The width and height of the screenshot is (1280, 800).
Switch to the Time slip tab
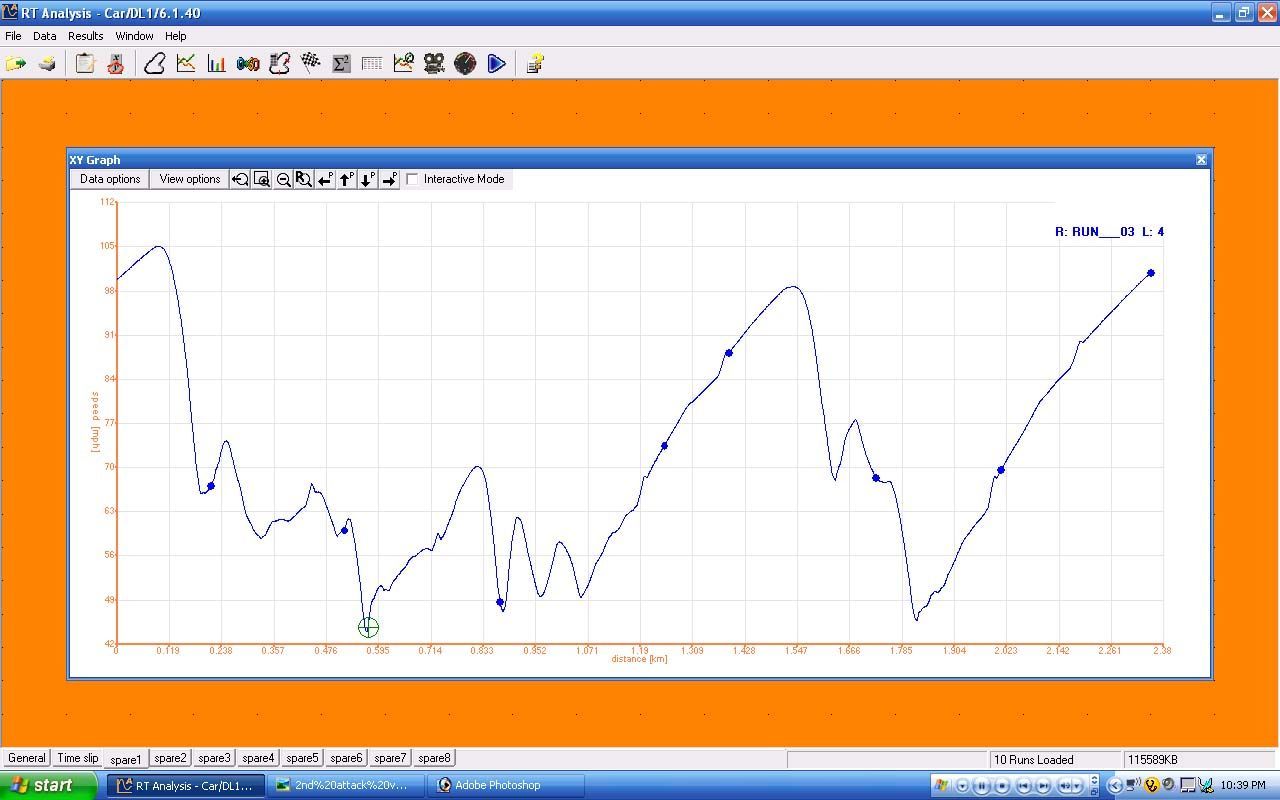(x=78, y=758)
